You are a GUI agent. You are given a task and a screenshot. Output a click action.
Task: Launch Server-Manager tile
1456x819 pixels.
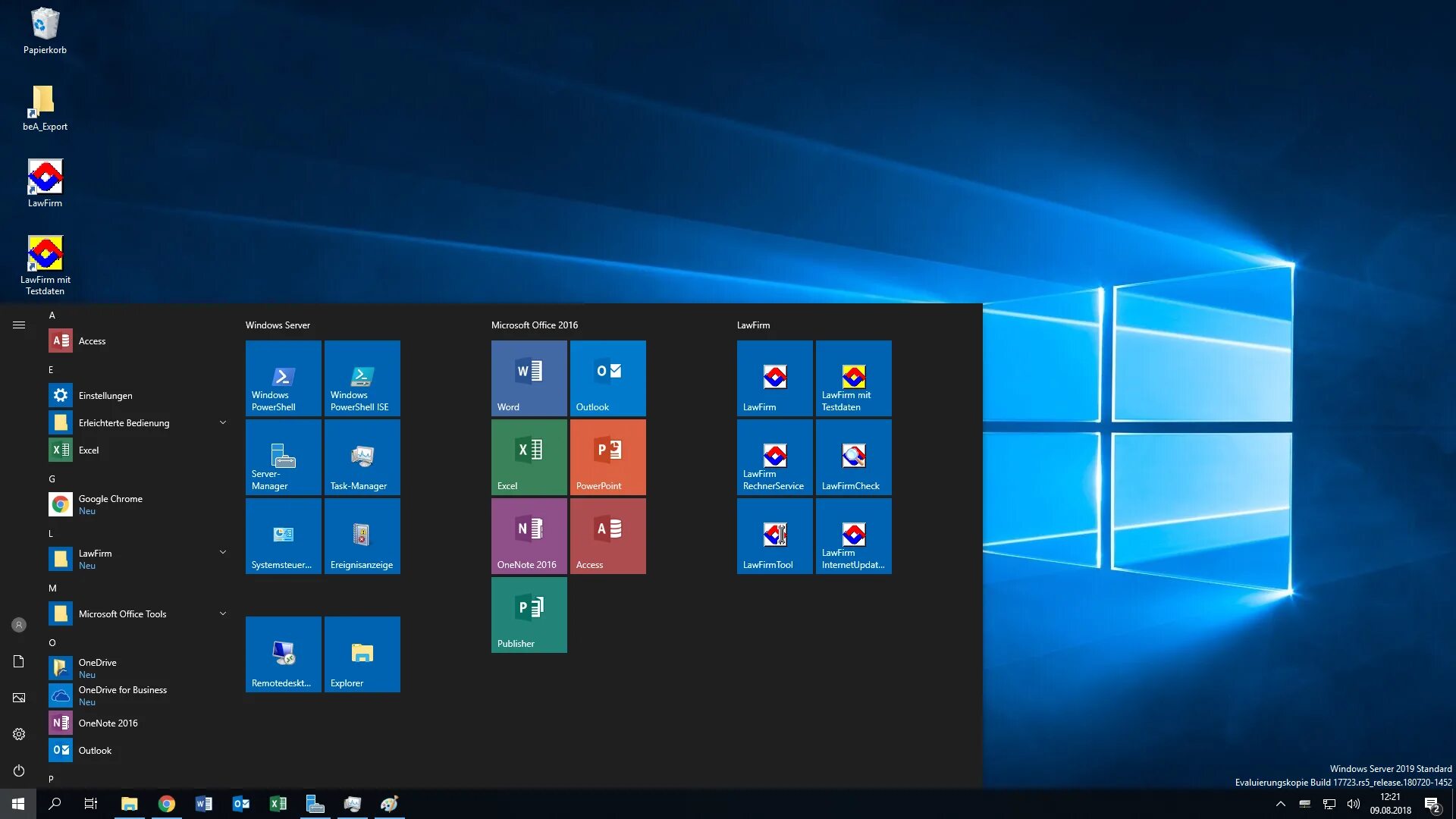coord(283,457)
